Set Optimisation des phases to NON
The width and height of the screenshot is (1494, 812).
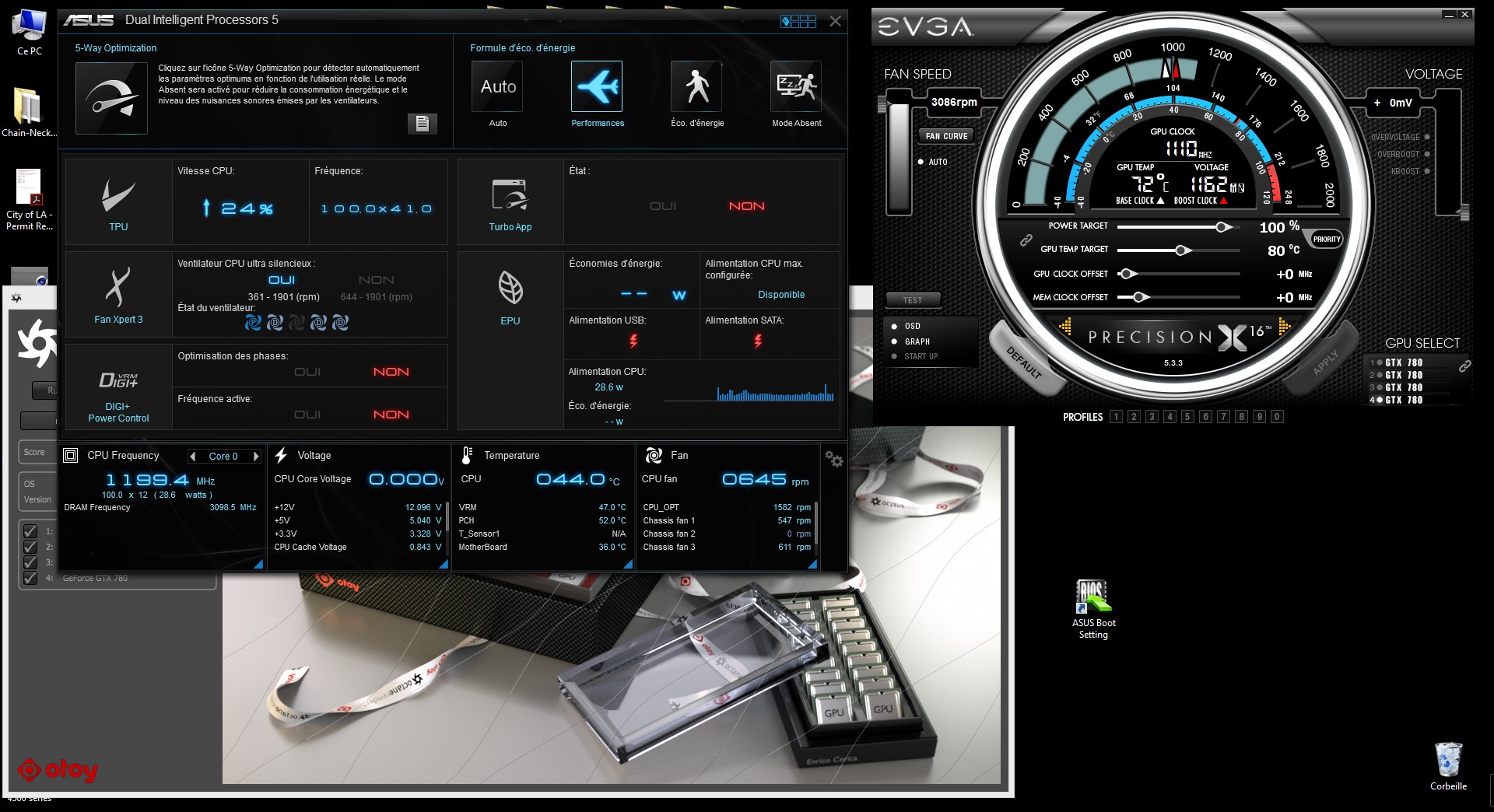point(391,372)
